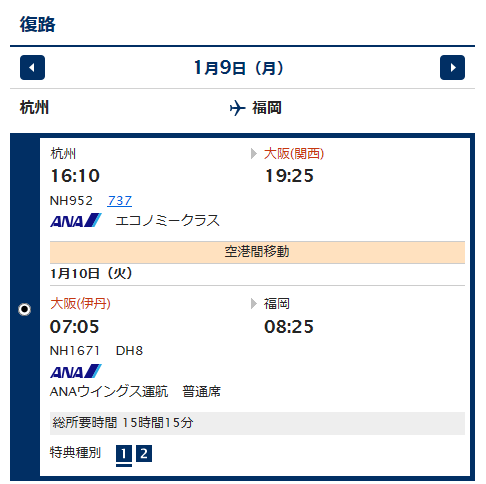Select award type 2 tab
This screenshot has width=486, height=484.
[x=144, y=454]
